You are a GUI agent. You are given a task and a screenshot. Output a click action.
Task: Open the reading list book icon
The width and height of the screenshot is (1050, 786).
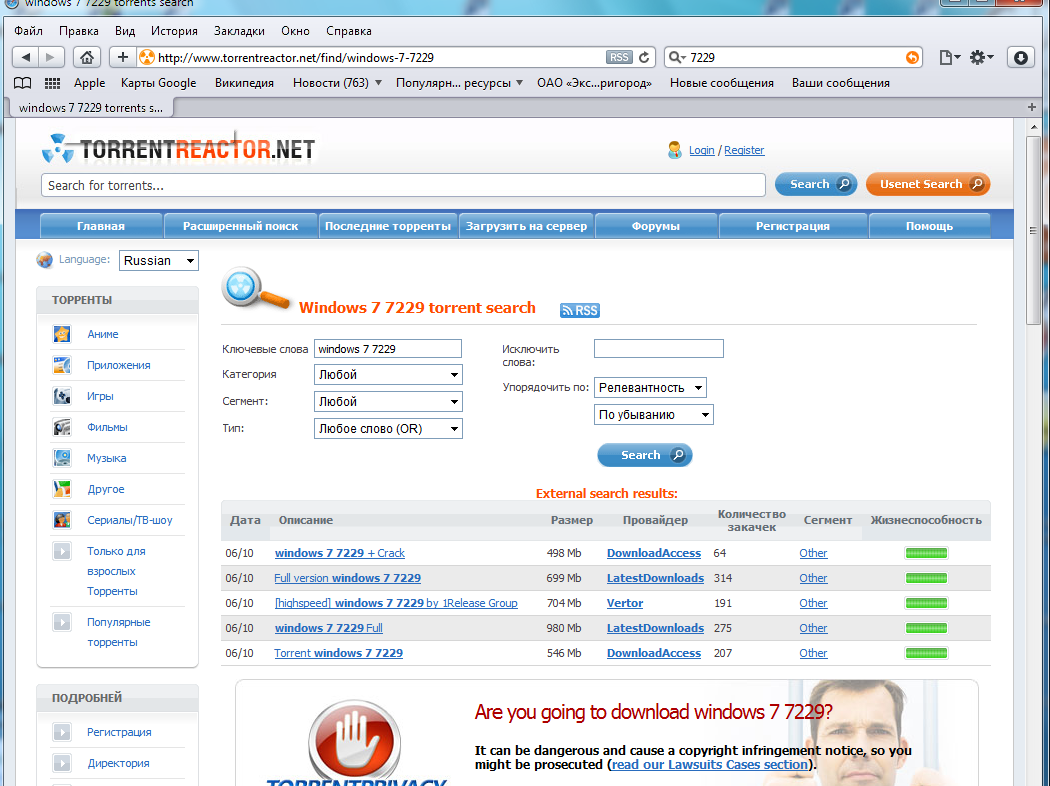[x=23, y=83]
